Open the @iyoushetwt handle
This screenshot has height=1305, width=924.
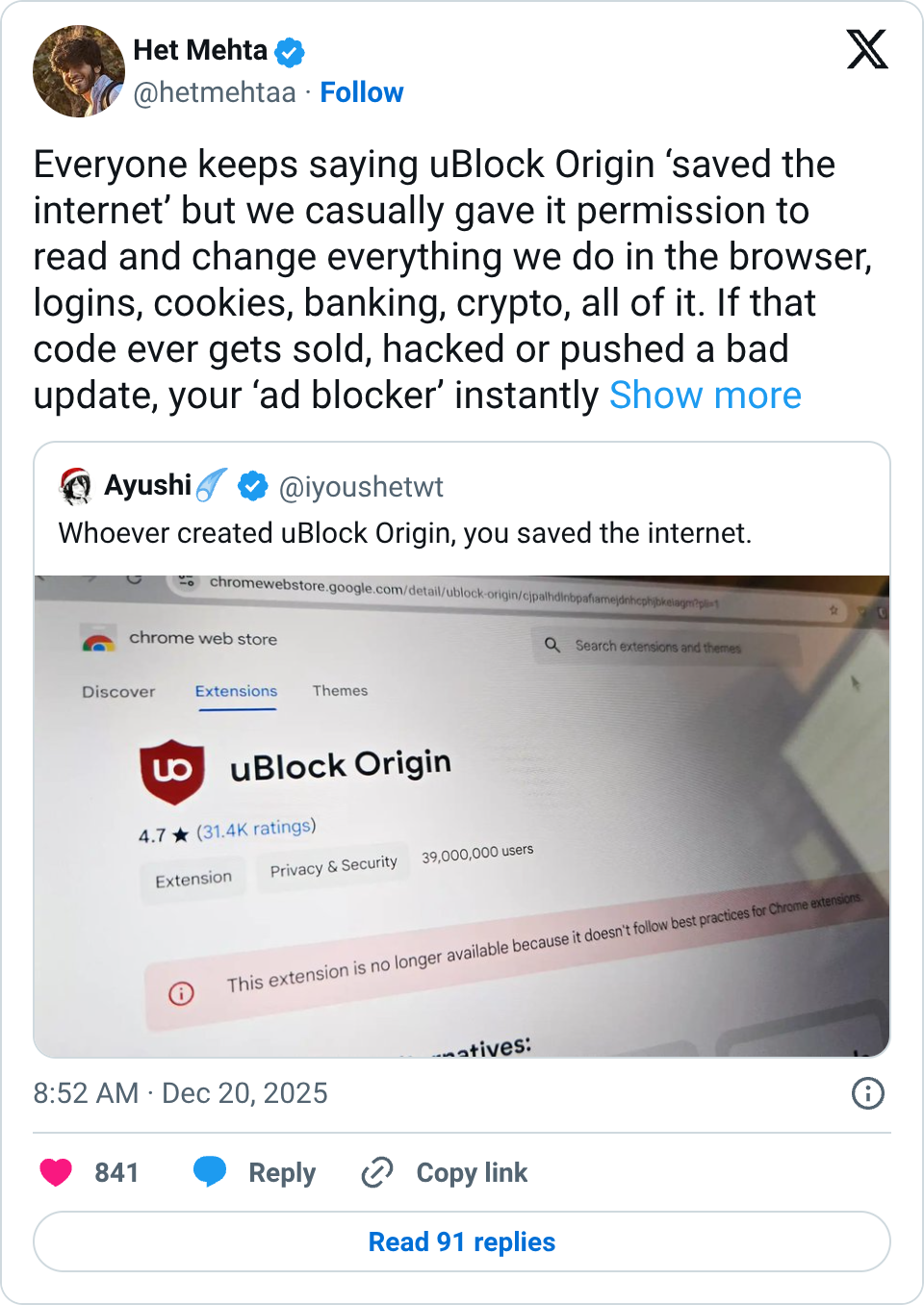coord(361,488)
